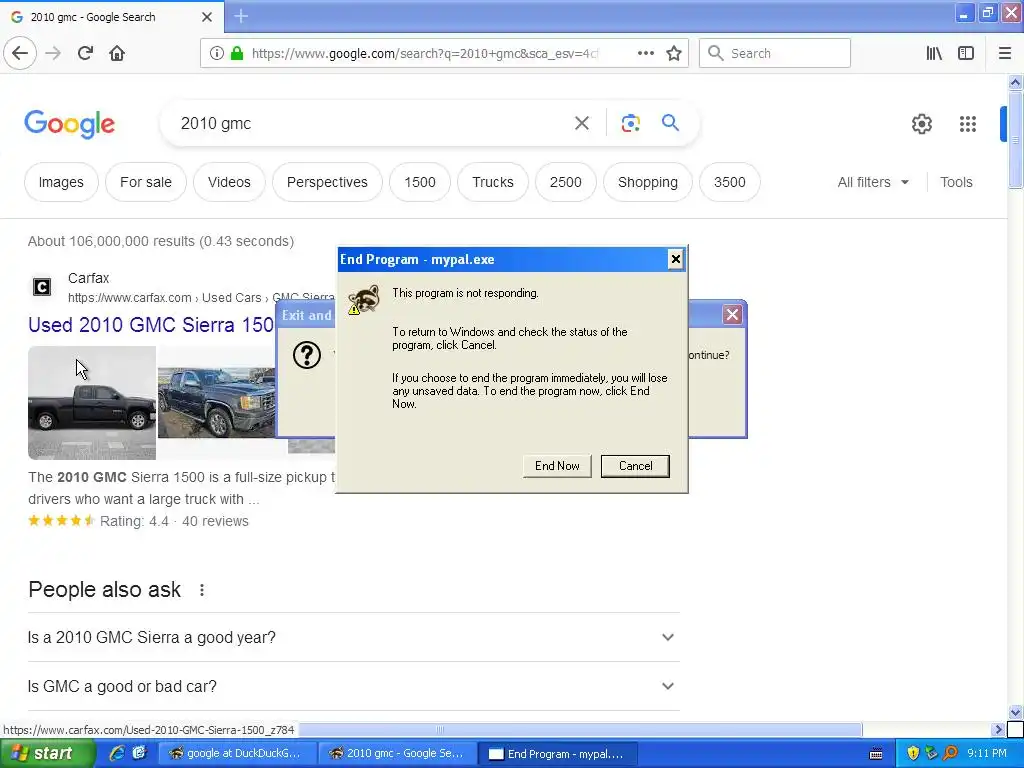The width and height of the screenshot is (1024, 768).
Task: Click the Carfax site name text
Action: point(89,278)
